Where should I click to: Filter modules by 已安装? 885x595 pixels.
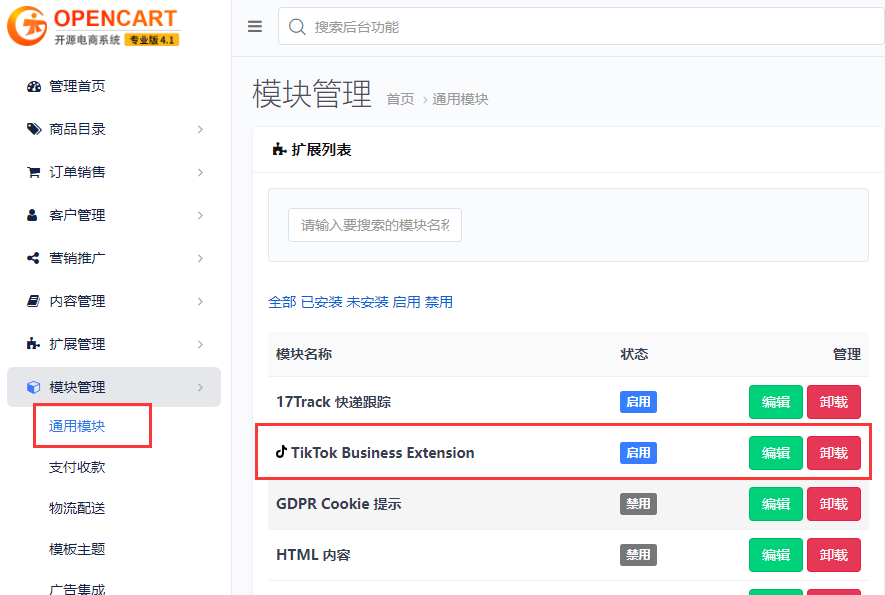pos(322,302)
